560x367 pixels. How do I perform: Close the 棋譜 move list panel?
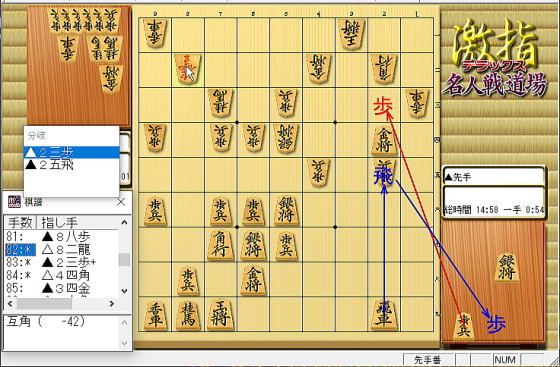click(x=121, y=202)
